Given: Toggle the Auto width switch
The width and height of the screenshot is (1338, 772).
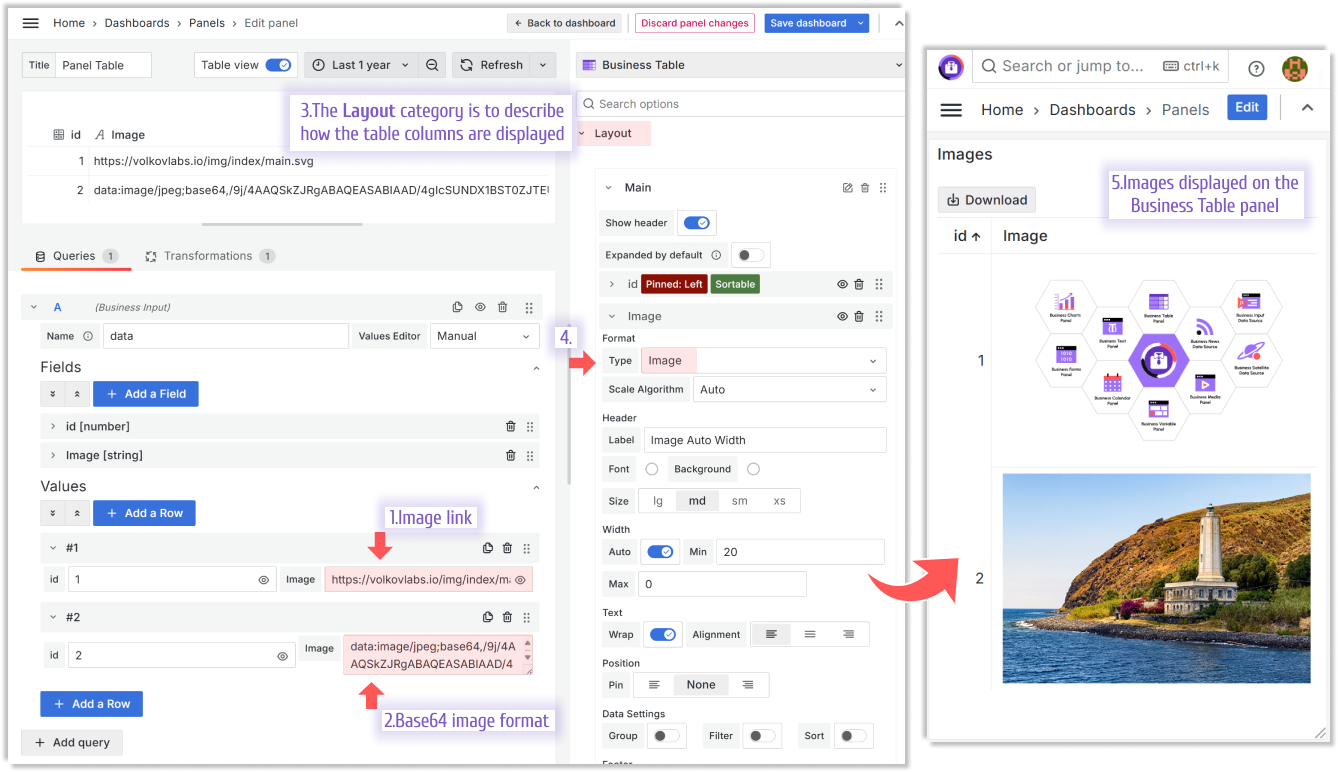Looking at the screenshot, I should click(x=660, y=552).
